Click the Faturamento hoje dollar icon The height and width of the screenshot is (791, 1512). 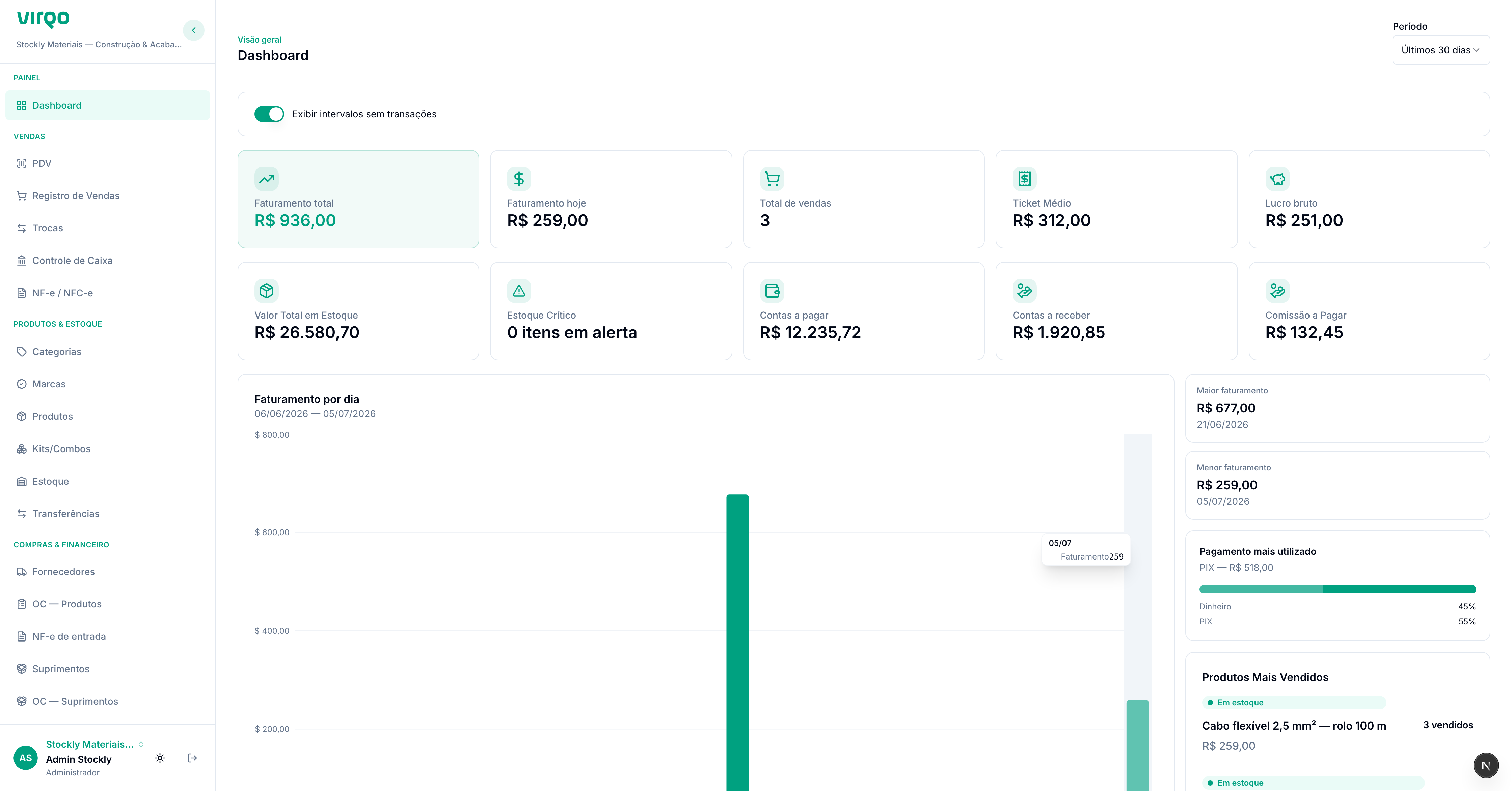point(519,179)
